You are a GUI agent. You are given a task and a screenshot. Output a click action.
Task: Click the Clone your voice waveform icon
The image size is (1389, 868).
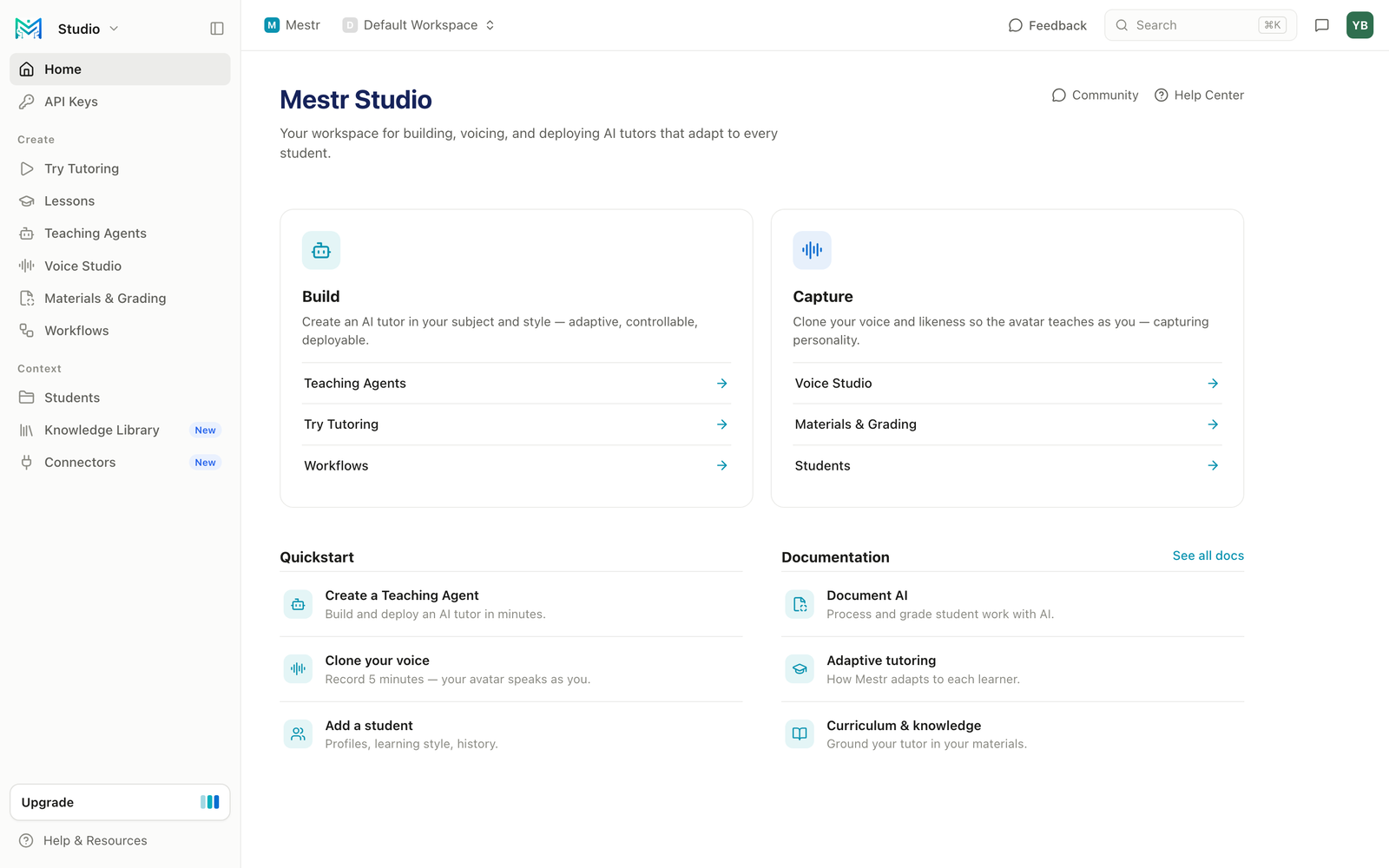298,669
